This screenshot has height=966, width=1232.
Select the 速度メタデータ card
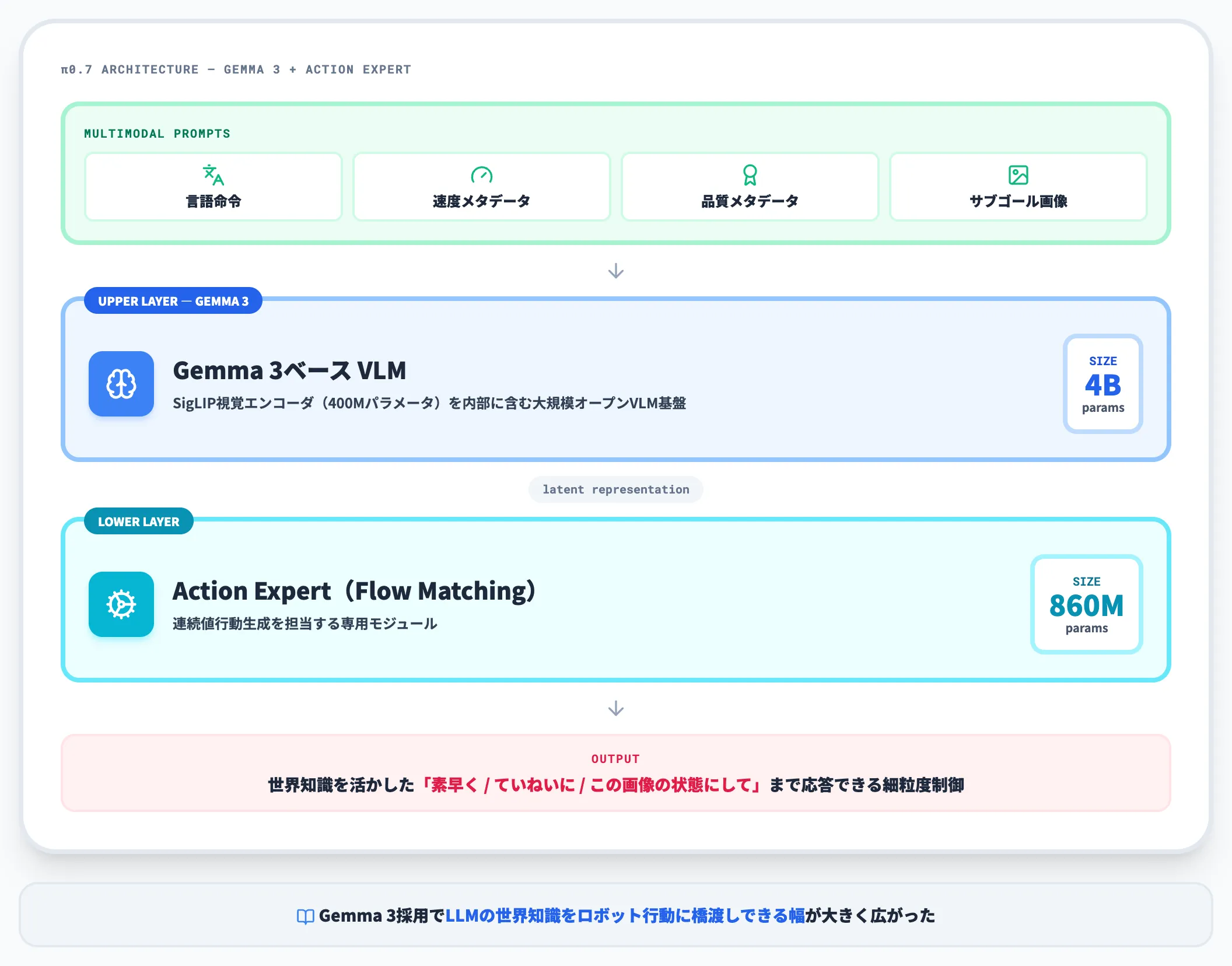coord(482,187)
